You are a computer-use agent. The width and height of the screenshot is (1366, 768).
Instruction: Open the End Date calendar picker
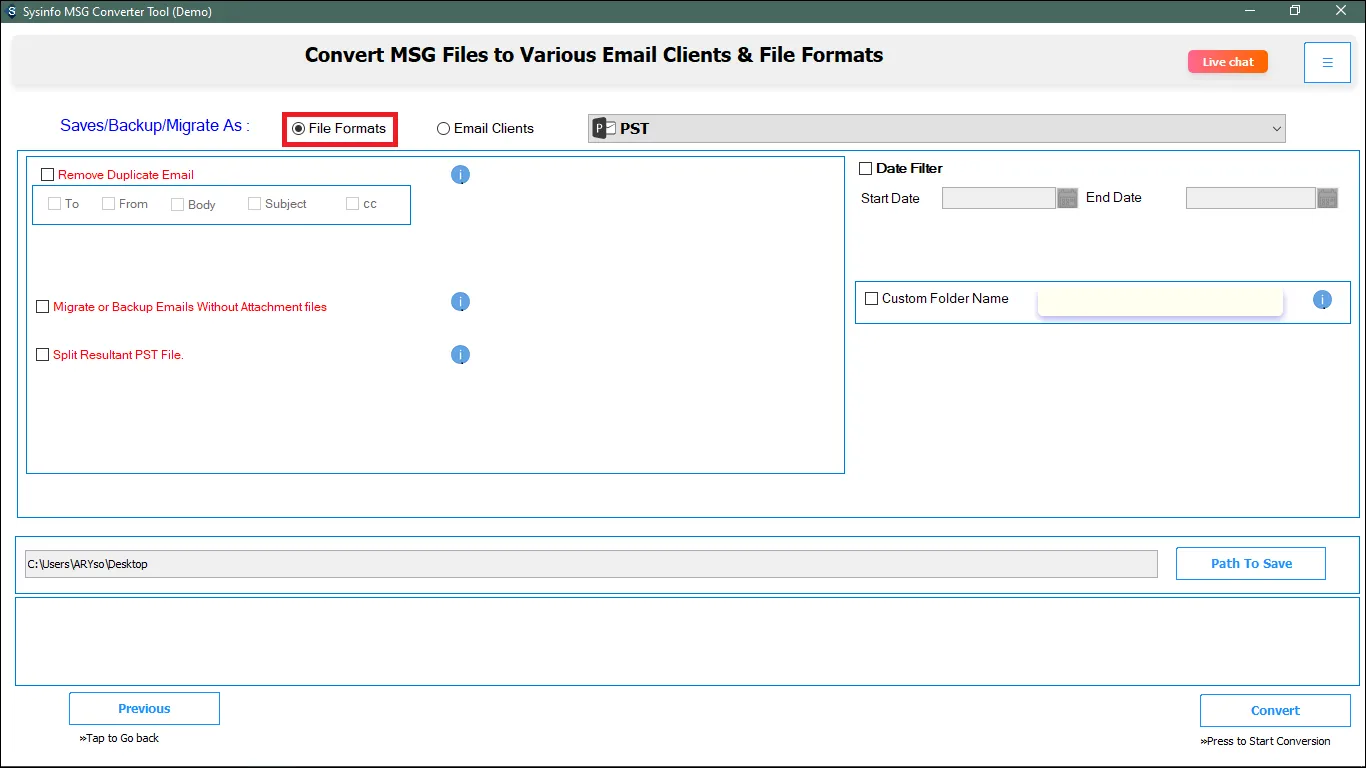click(1327, 198)
